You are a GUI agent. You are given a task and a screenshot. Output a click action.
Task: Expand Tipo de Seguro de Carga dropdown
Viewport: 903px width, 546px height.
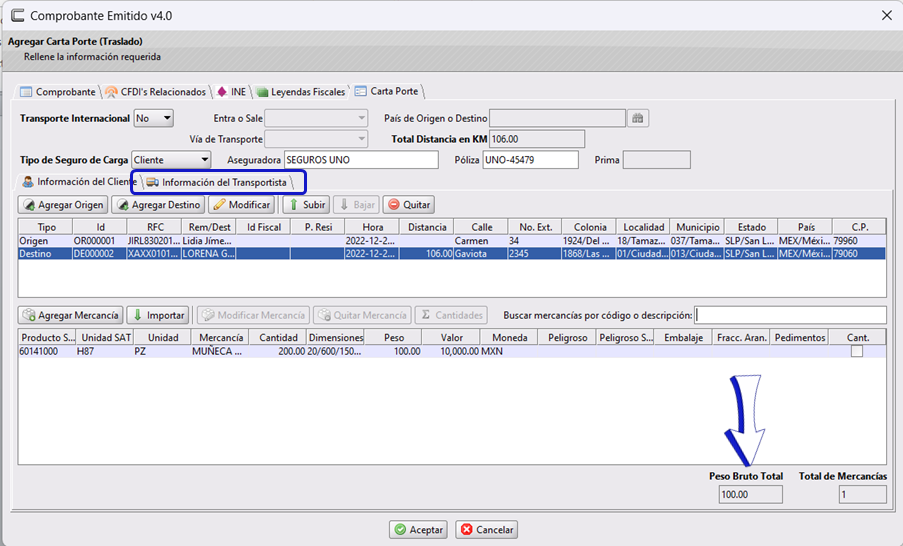171,160
